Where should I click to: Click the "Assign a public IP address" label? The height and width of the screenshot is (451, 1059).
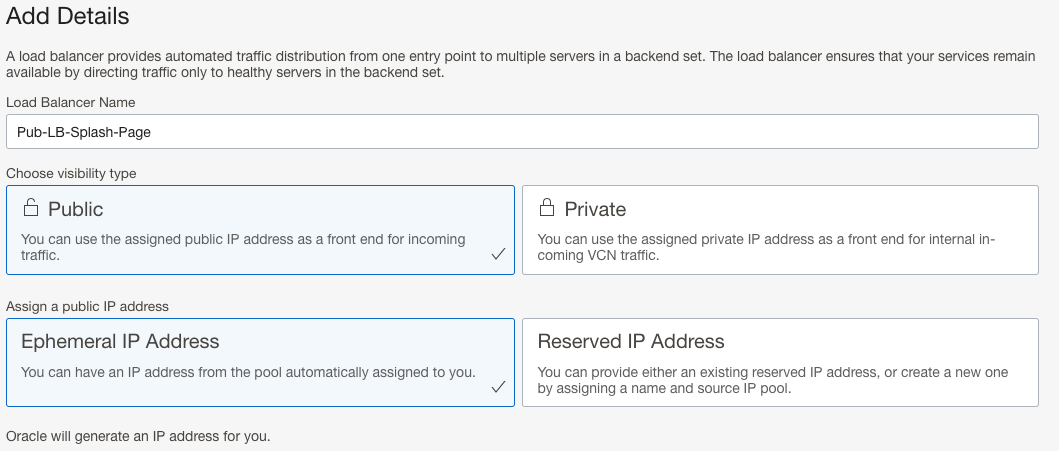pos(88,306)
